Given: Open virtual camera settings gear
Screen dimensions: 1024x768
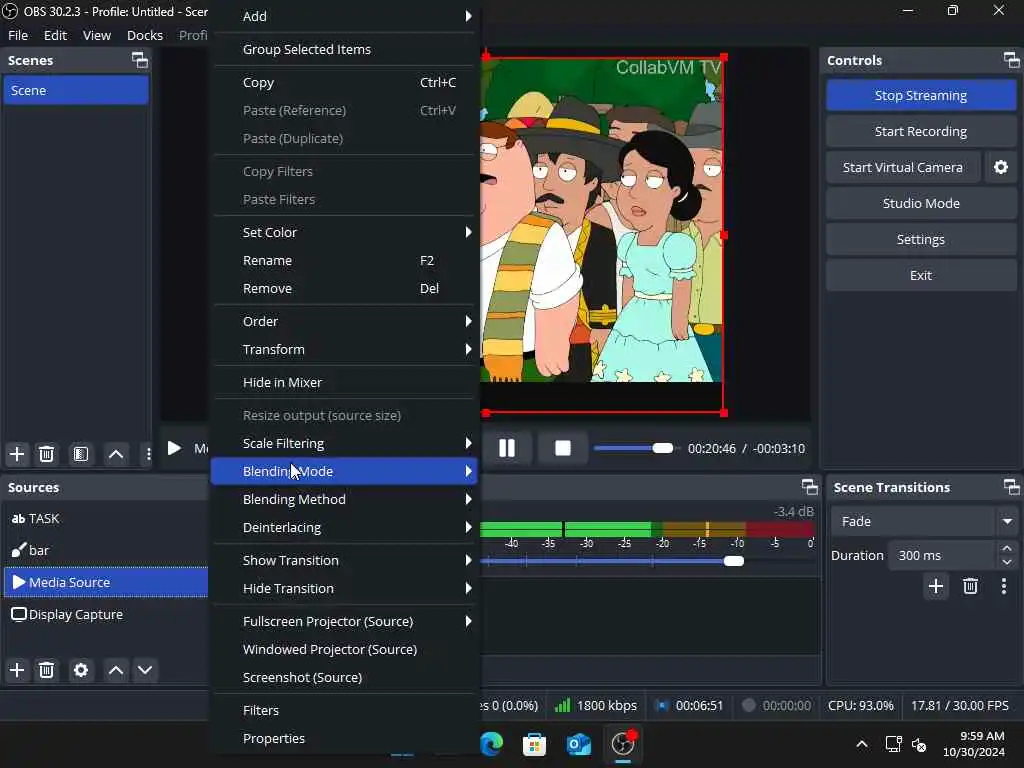Looking at the screenshot, I should pyautogui.click(x=1000, y=167).
